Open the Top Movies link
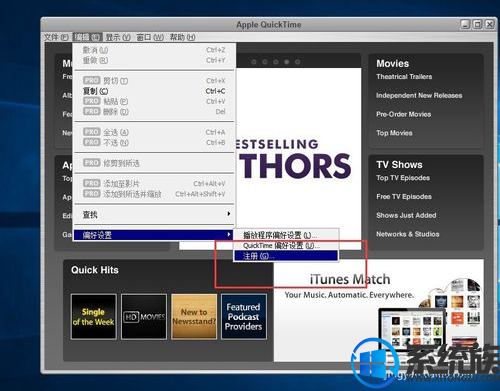 tap(394, 133)
